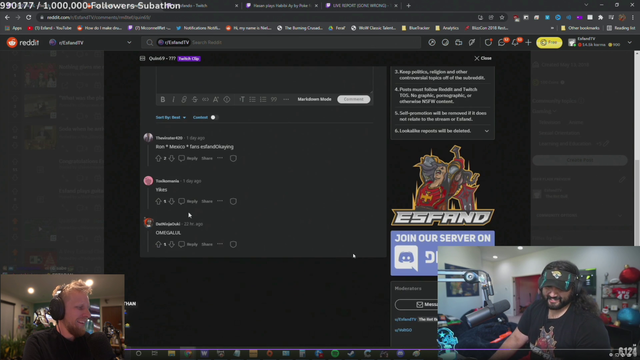This screenshot has width=640, height=360.
Task: Open the Apps bookmark shortcut
Action: tap(13, 28)
